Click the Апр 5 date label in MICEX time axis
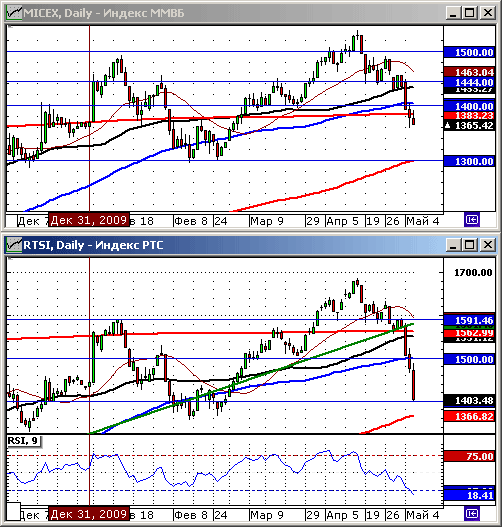The width and height of the screenshot is (502, 527). (x=342, y=221)
